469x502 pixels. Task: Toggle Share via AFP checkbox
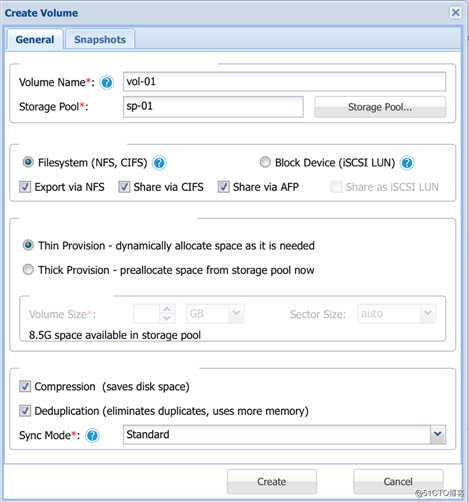click(223, 187)
